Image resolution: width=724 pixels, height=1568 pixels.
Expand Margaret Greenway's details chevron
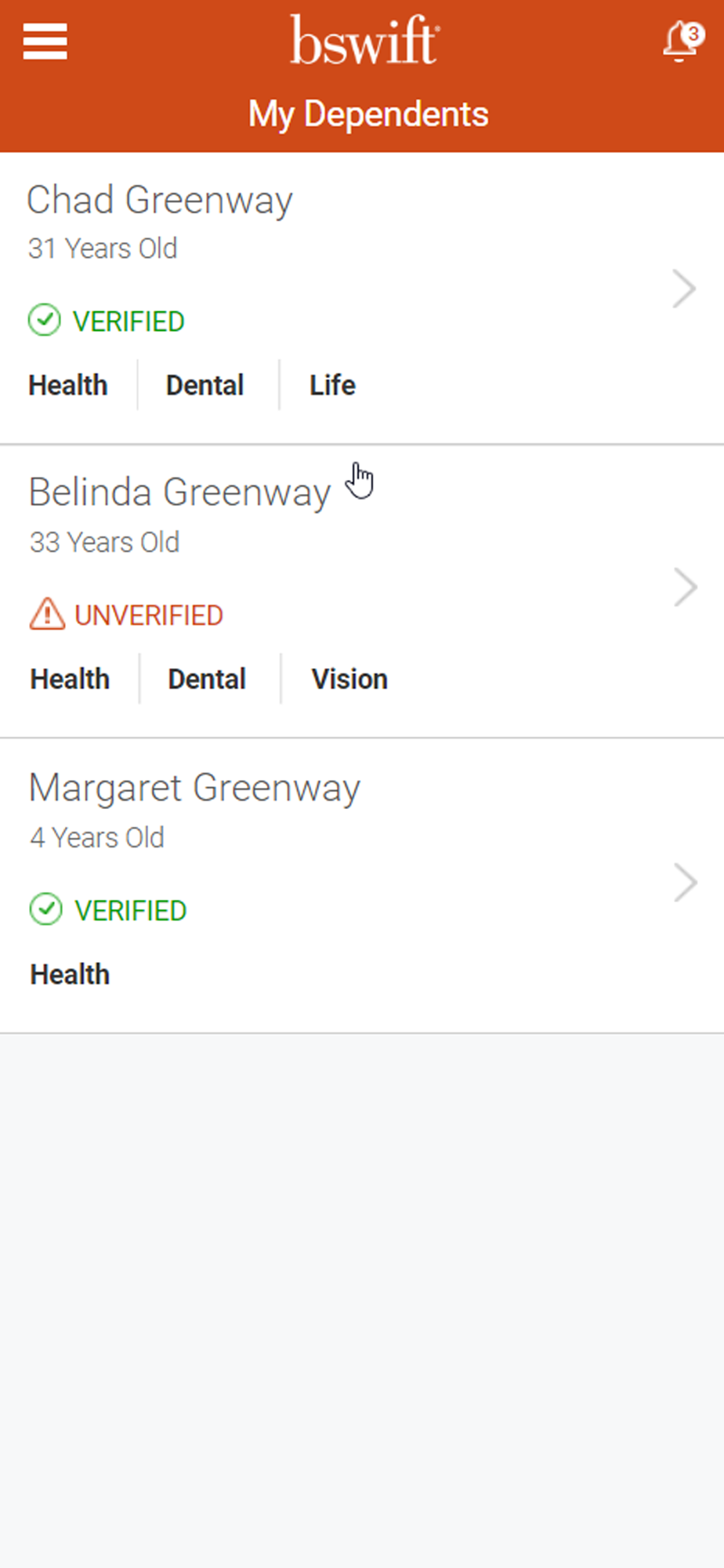pos(685,883)
